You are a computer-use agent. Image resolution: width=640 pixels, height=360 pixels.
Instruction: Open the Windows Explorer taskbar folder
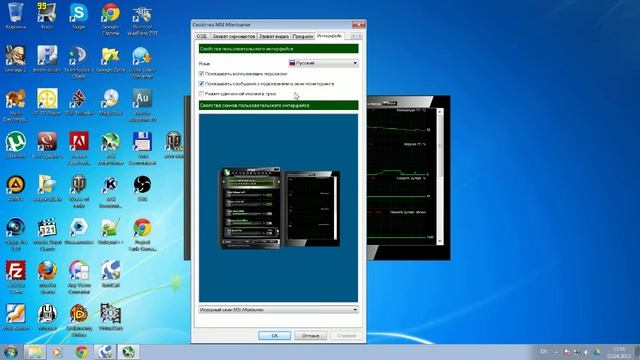point(35,352)
